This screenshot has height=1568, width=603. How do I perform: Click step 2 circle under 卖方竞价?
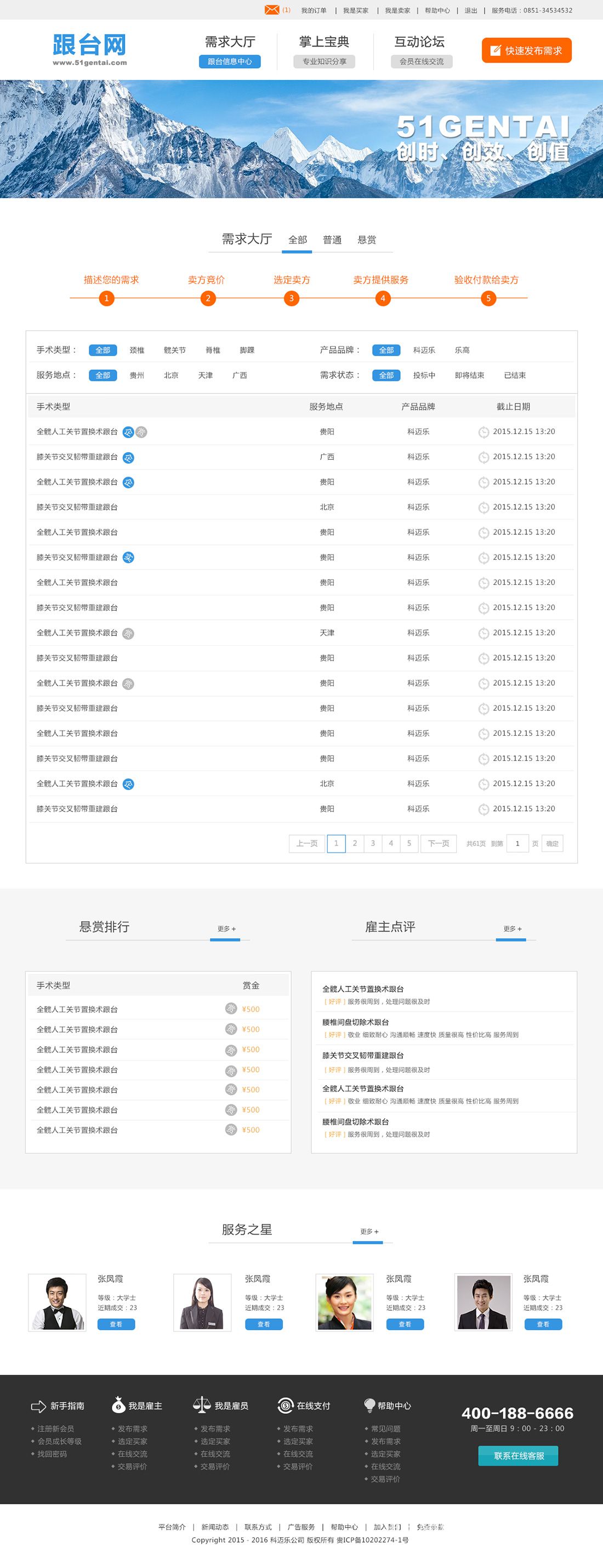coord(208,298)
